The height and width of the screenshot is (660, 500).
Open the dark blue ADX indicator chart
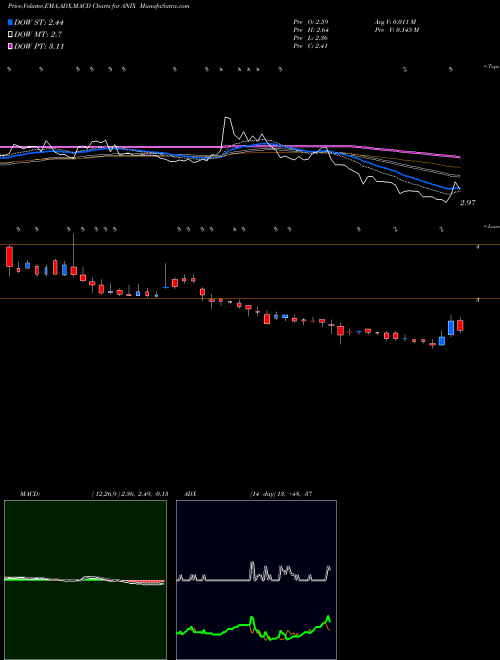click(256, 580)
